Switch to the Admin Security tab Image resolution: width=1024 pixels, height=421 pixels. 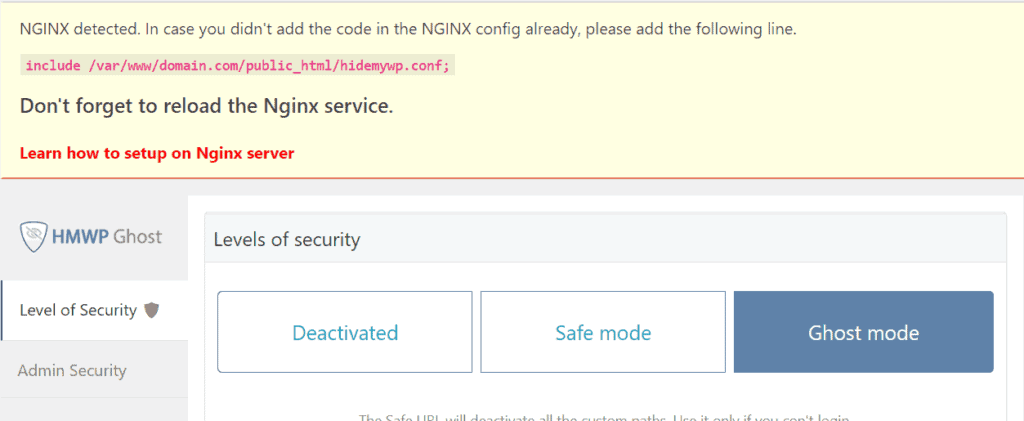point(72,370)
